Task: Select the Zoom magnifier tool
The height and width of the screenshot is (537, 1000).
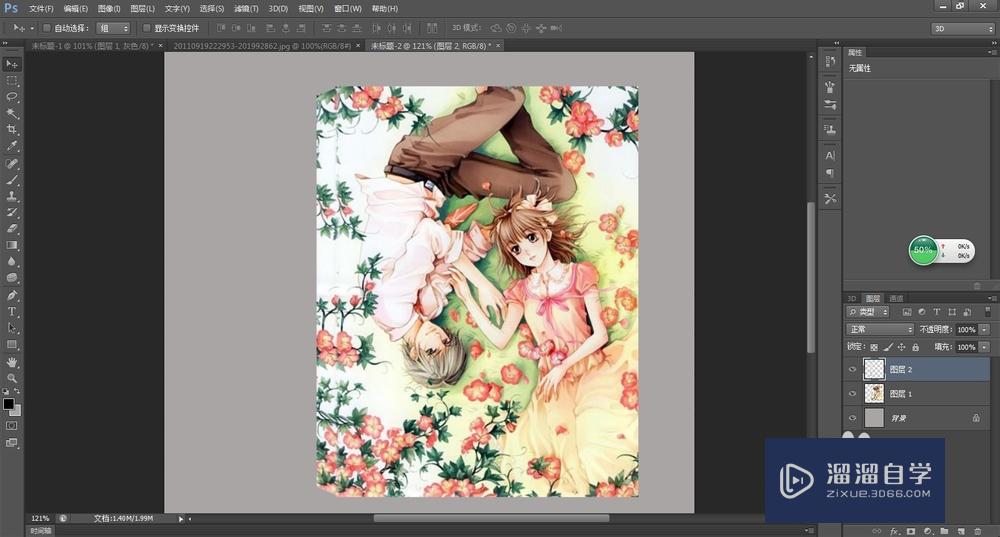Action: pyautogui.click(x=12, y=378)
